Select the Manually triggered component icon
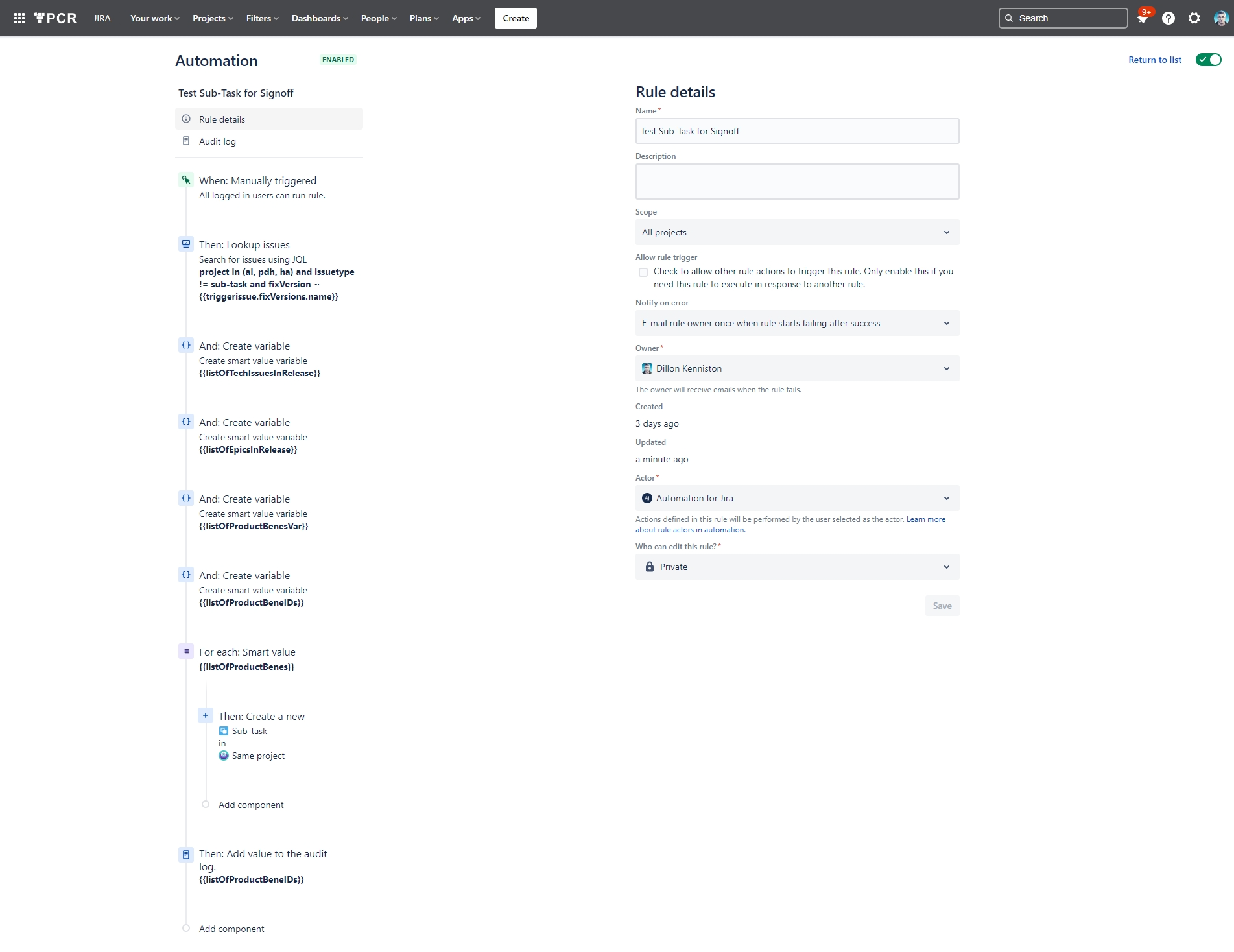1234x952 pixels. pos(187,180)
